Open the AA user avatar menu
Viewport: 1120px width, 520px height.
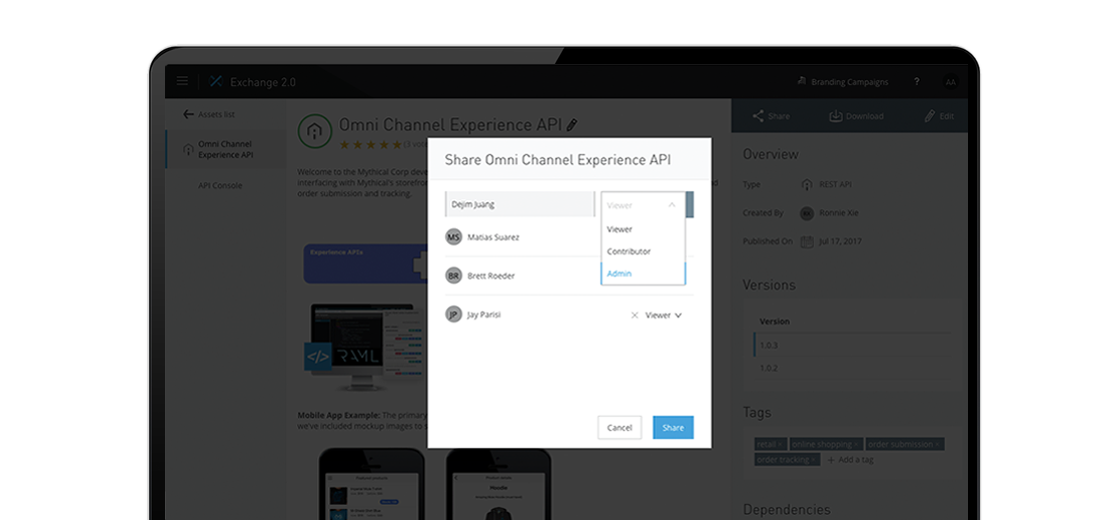(x=950, y=82)
